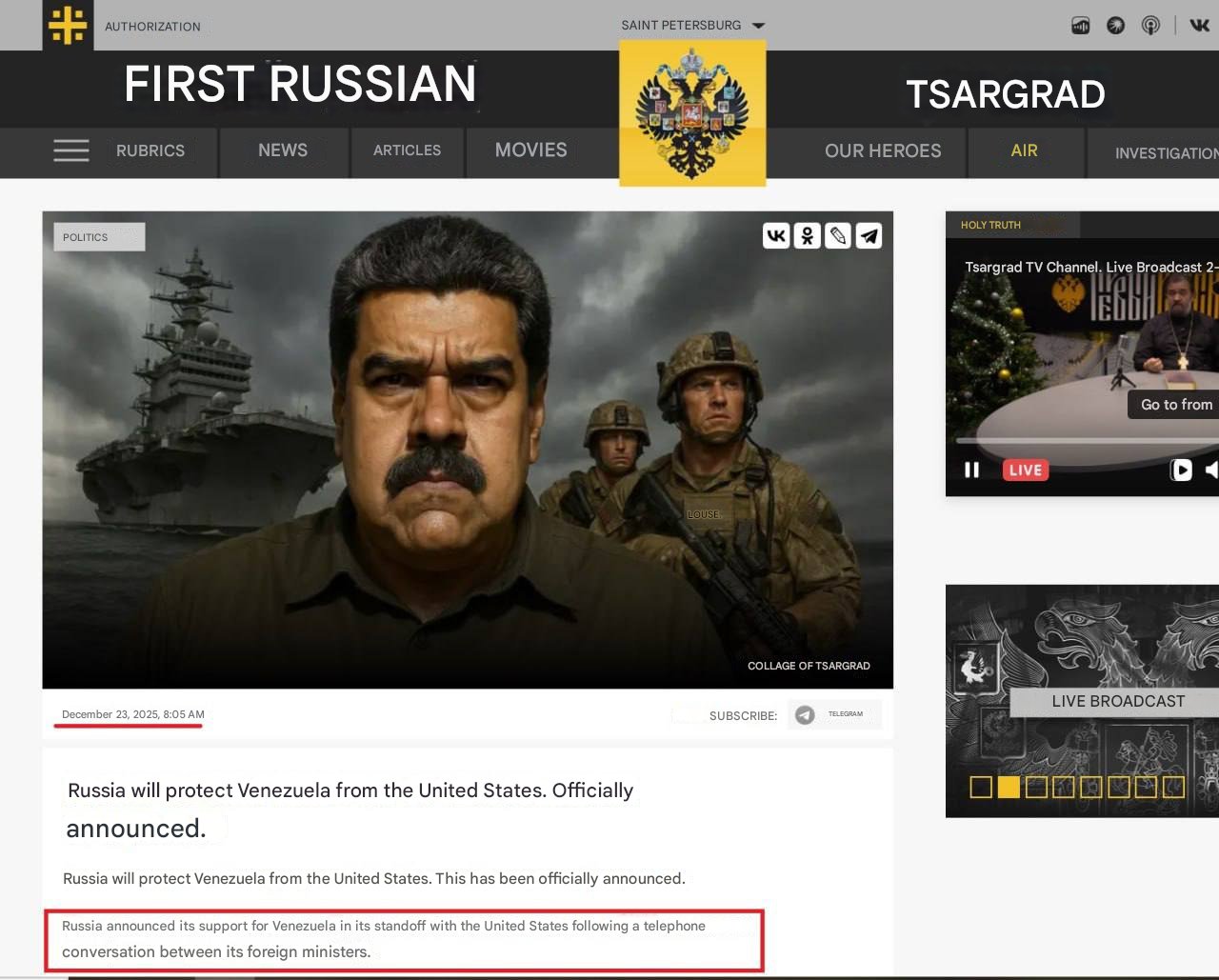Open the podcast icon in the header

coord(1150,26)
